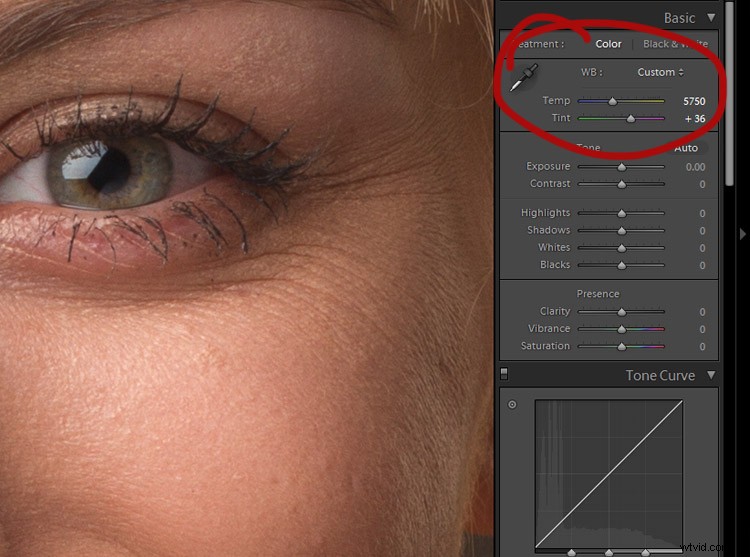Image resolution: width=750 pixels, height=557 pixels.
Task: Click the tone curve graph line
Action: point(609,474)
